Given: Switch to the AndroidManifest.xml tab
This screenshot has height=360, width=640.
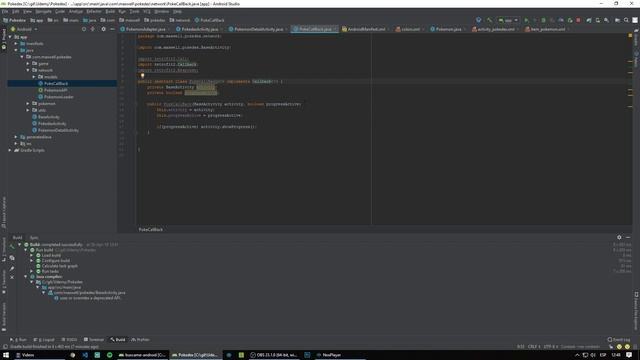Looking at the screenshot, I should coord(366,29).
